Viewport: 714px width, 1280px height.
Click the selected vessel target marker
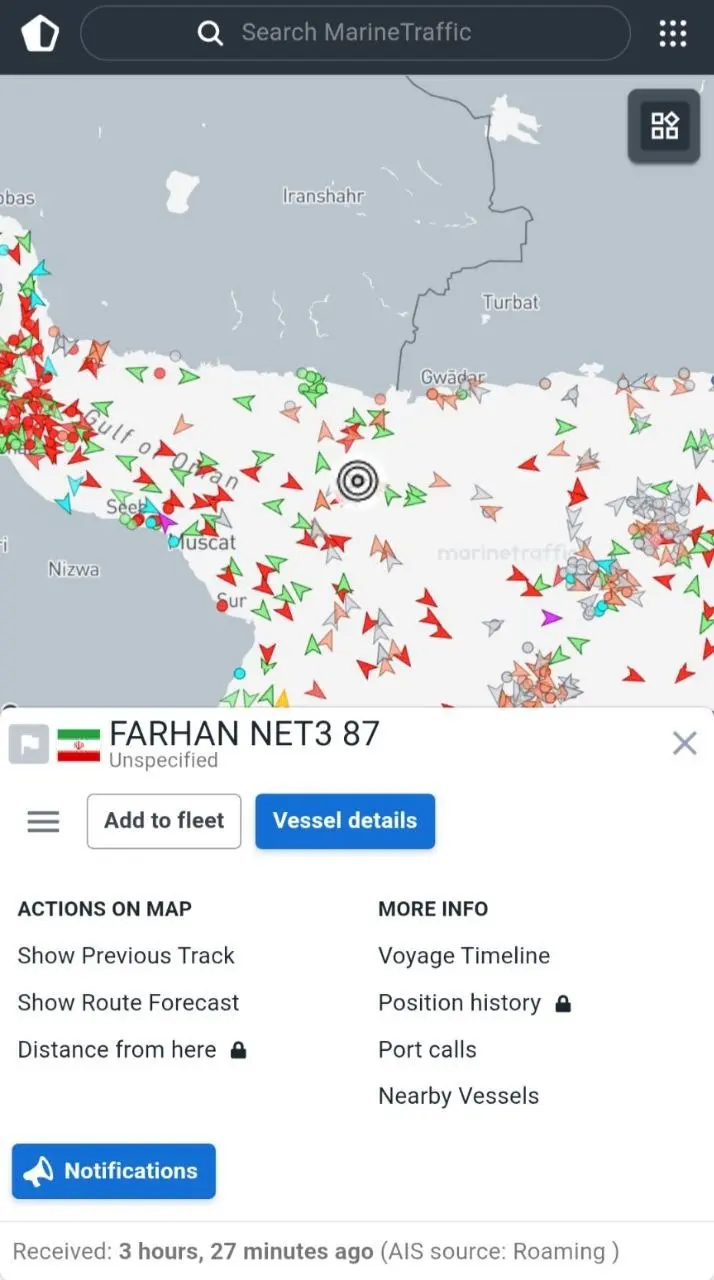point(357,481)
